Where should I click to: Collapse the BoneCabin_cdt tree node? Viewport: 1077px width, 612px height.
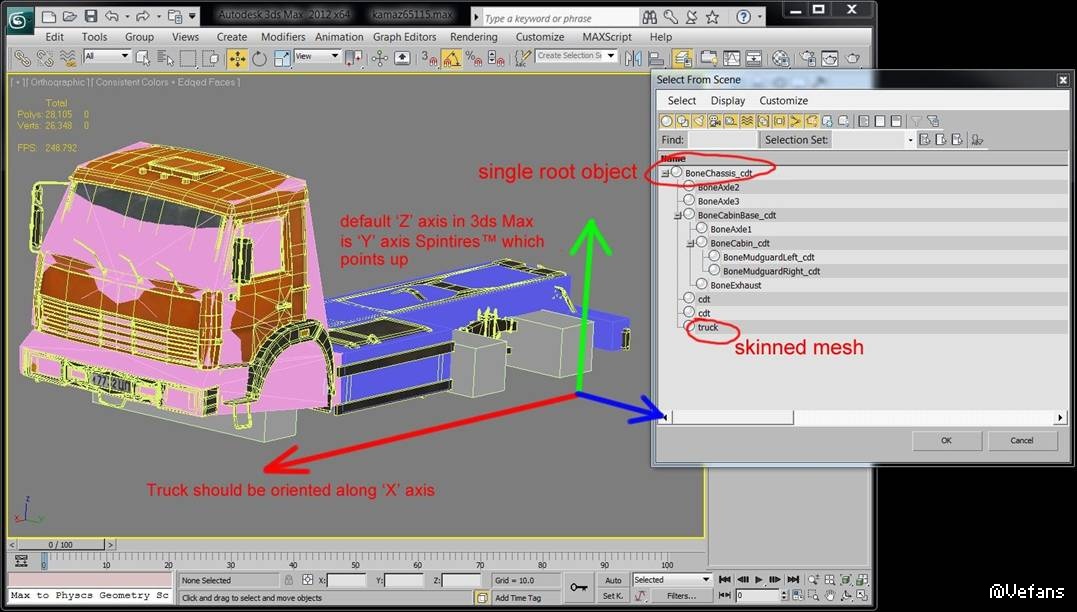point(690,243)
